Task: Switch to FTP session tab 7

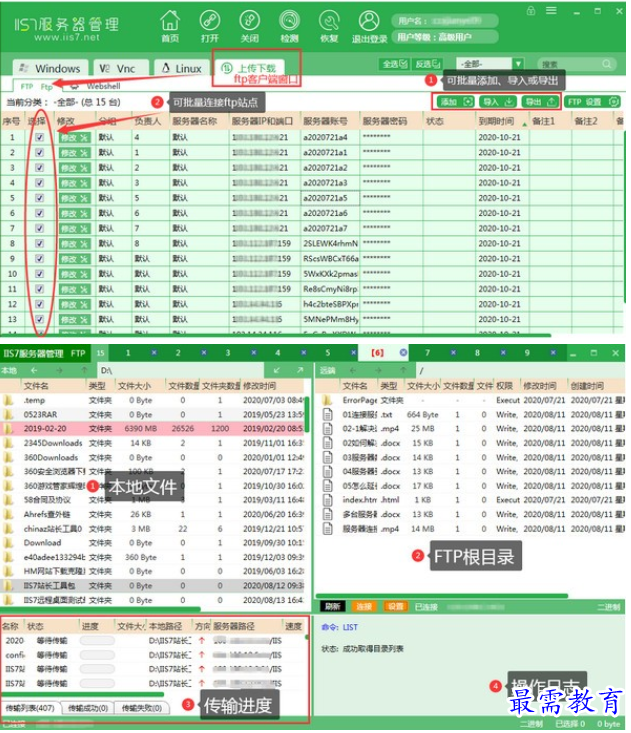Action: coord(427,352)
